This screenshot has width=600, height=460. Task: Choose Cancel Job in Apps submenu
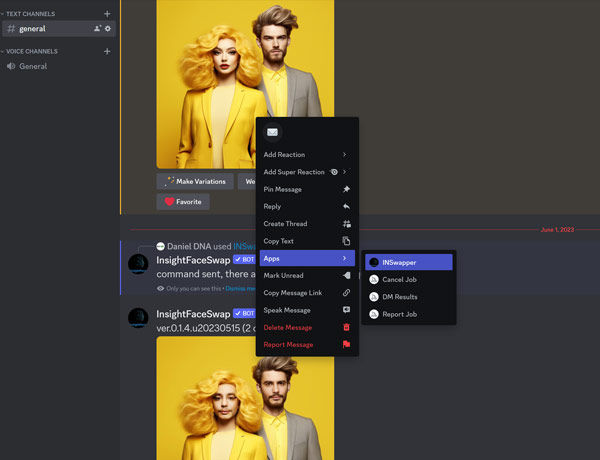(x=409, y=279)
